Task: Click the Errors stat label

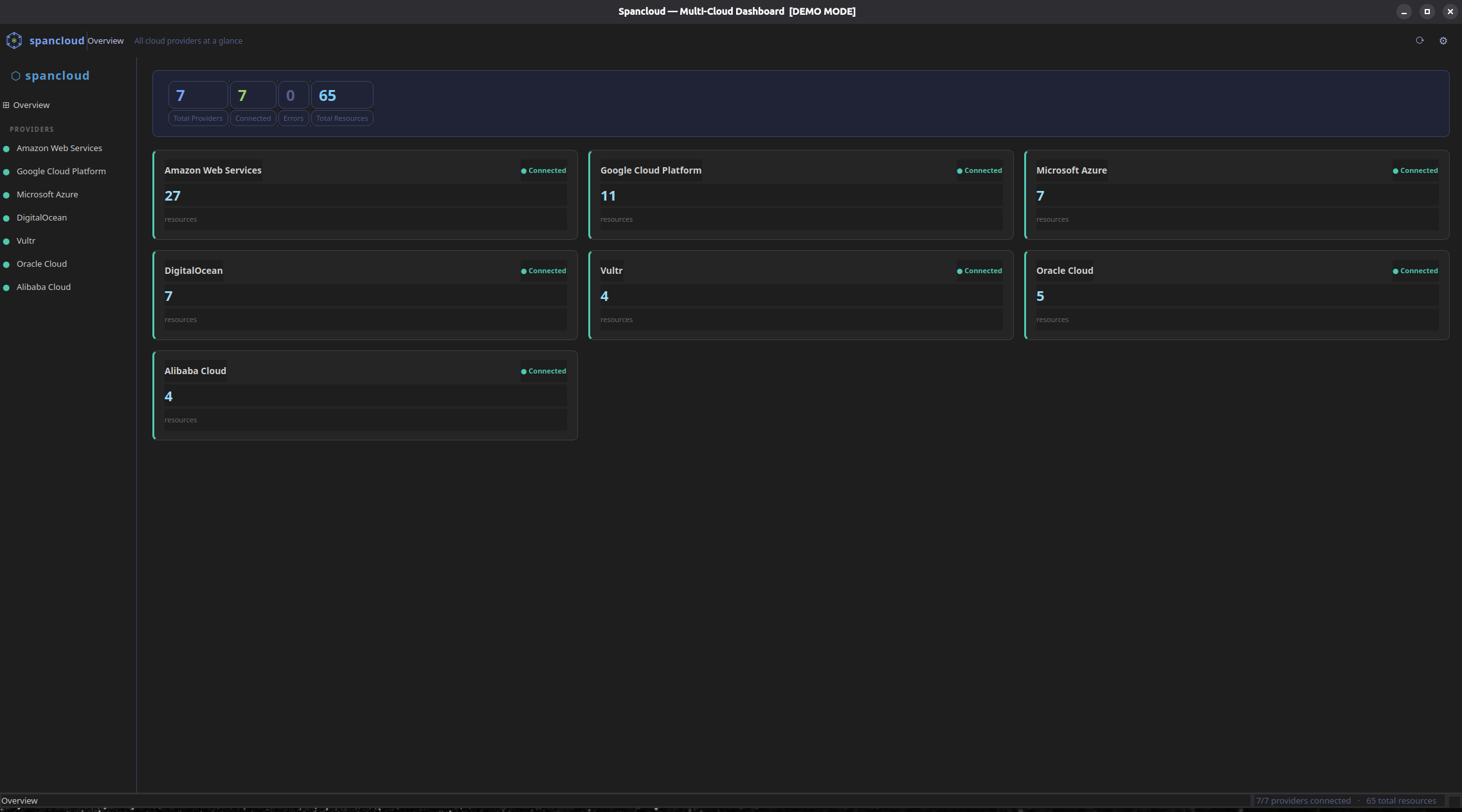Action: click(x=293, y=118)
